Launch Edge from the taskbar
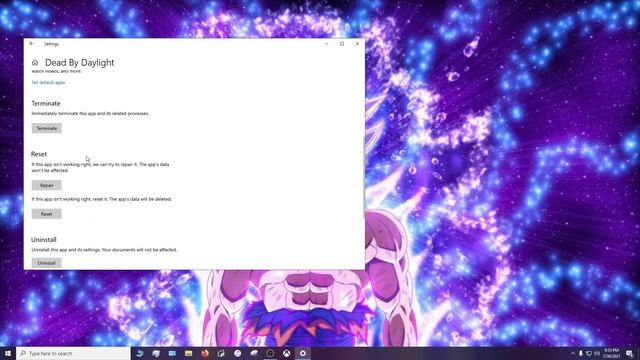The height and width of the screenshot is (360, 640). (x=140, y=353)
